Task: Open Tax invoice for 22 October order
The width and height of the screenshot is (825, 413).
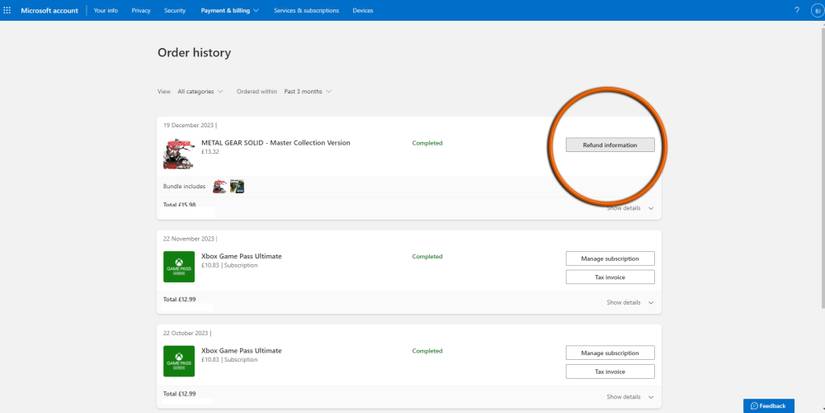Action: pos(610,371)
